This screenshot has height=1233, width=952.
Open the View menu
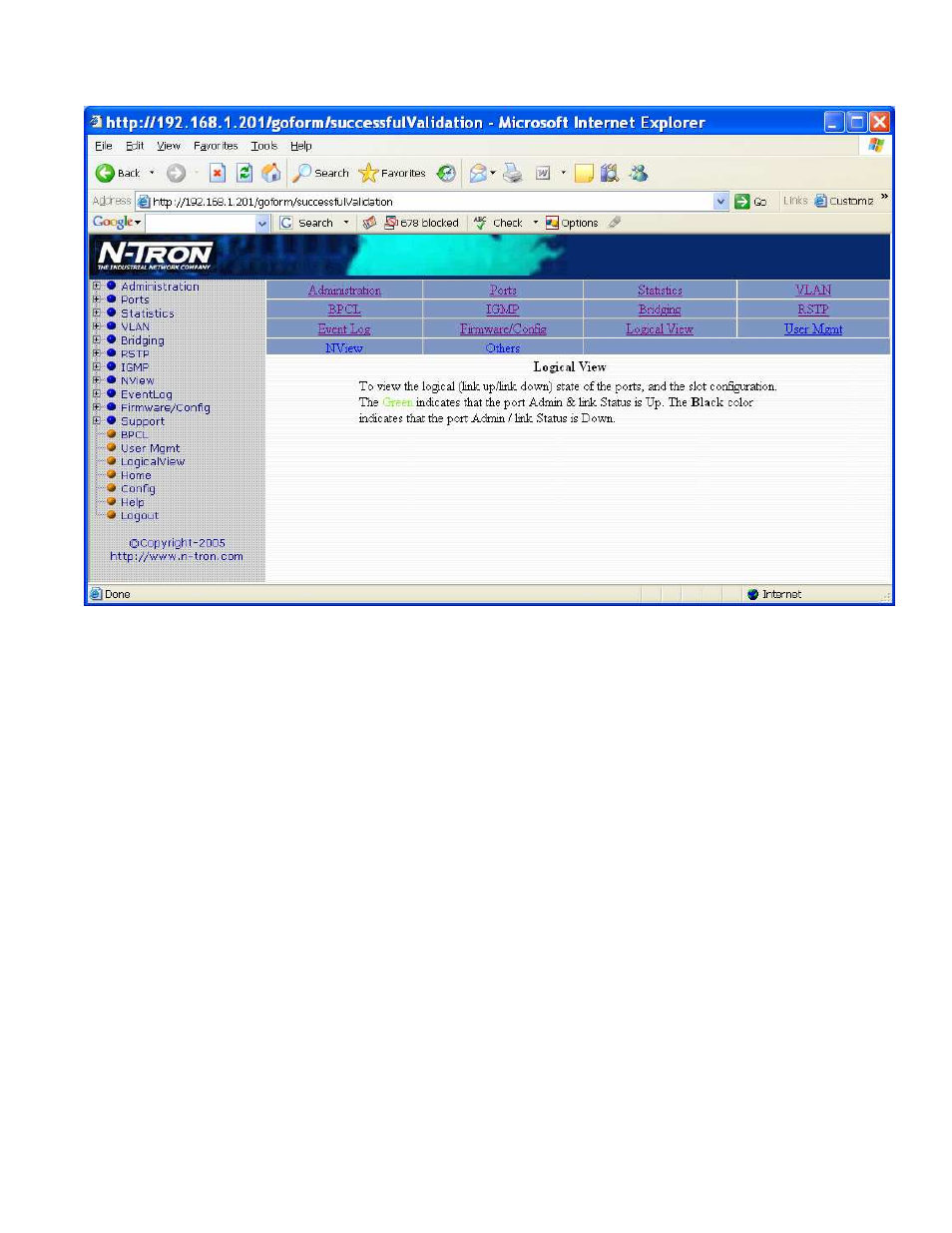(169, 146)
